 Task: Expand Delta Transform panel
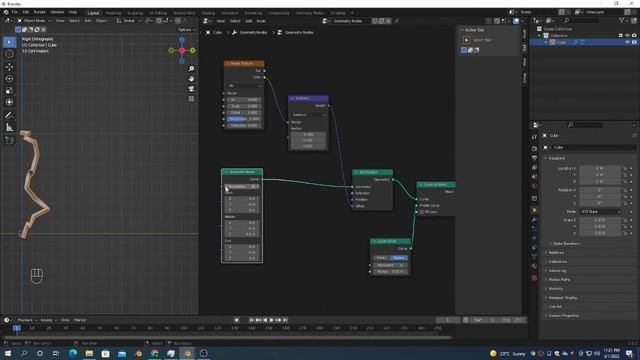565,244
